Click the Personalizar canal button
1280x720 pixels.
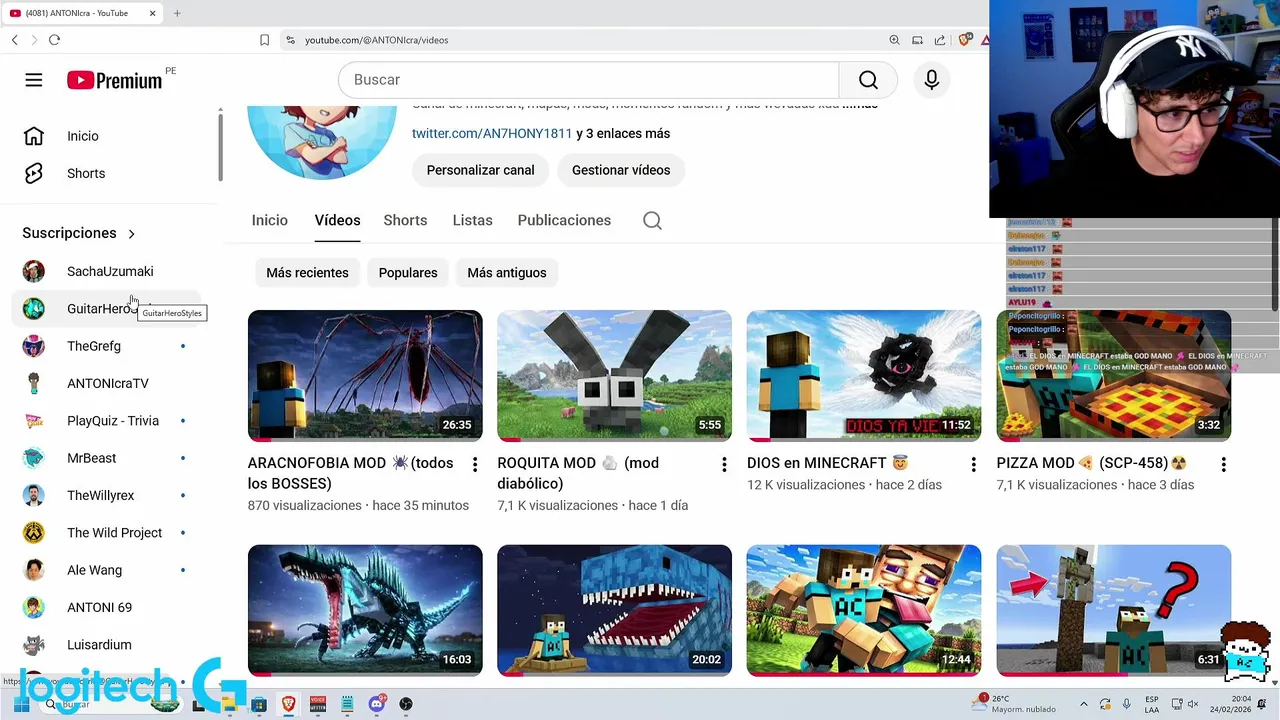click(x=481, y=170)
